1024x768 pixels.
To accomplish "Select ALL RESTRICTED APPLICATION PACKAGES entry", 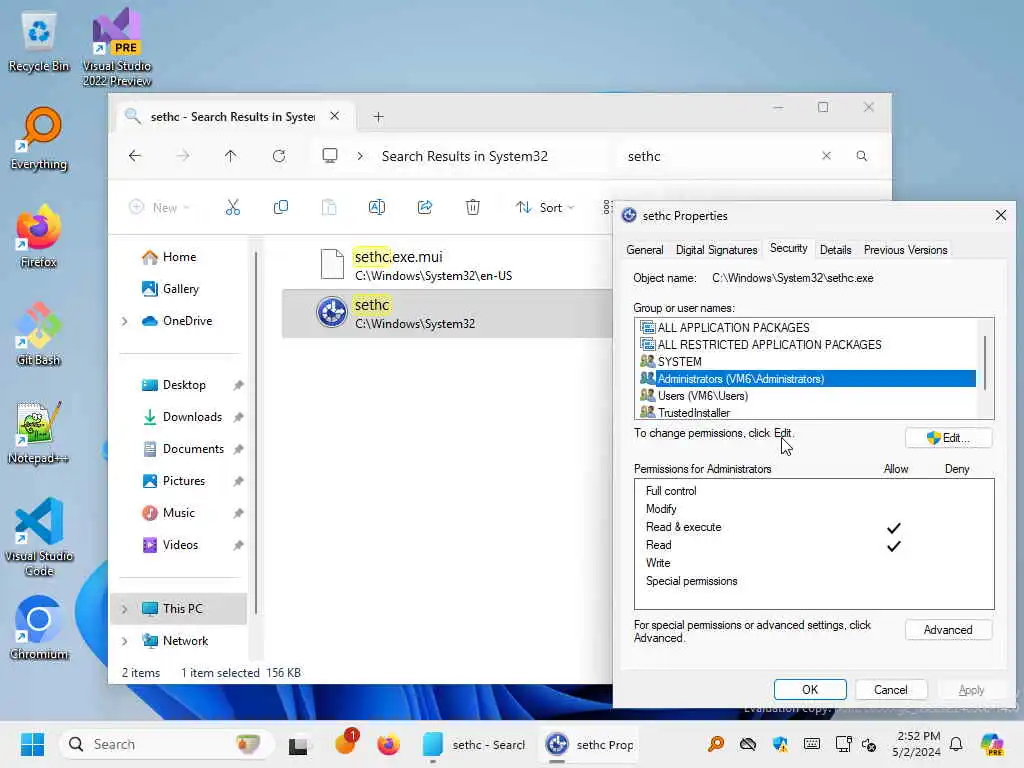I will point(807,344).
